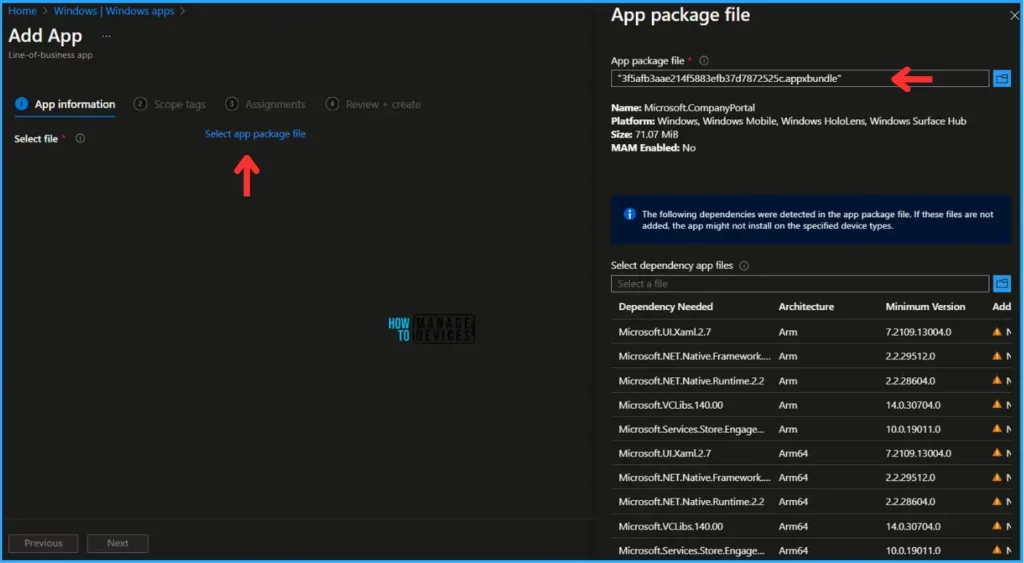Click the info icon in dependencies banner
Image resolution: width=1024 pixels, height=563 pixels.
point(630,214)
